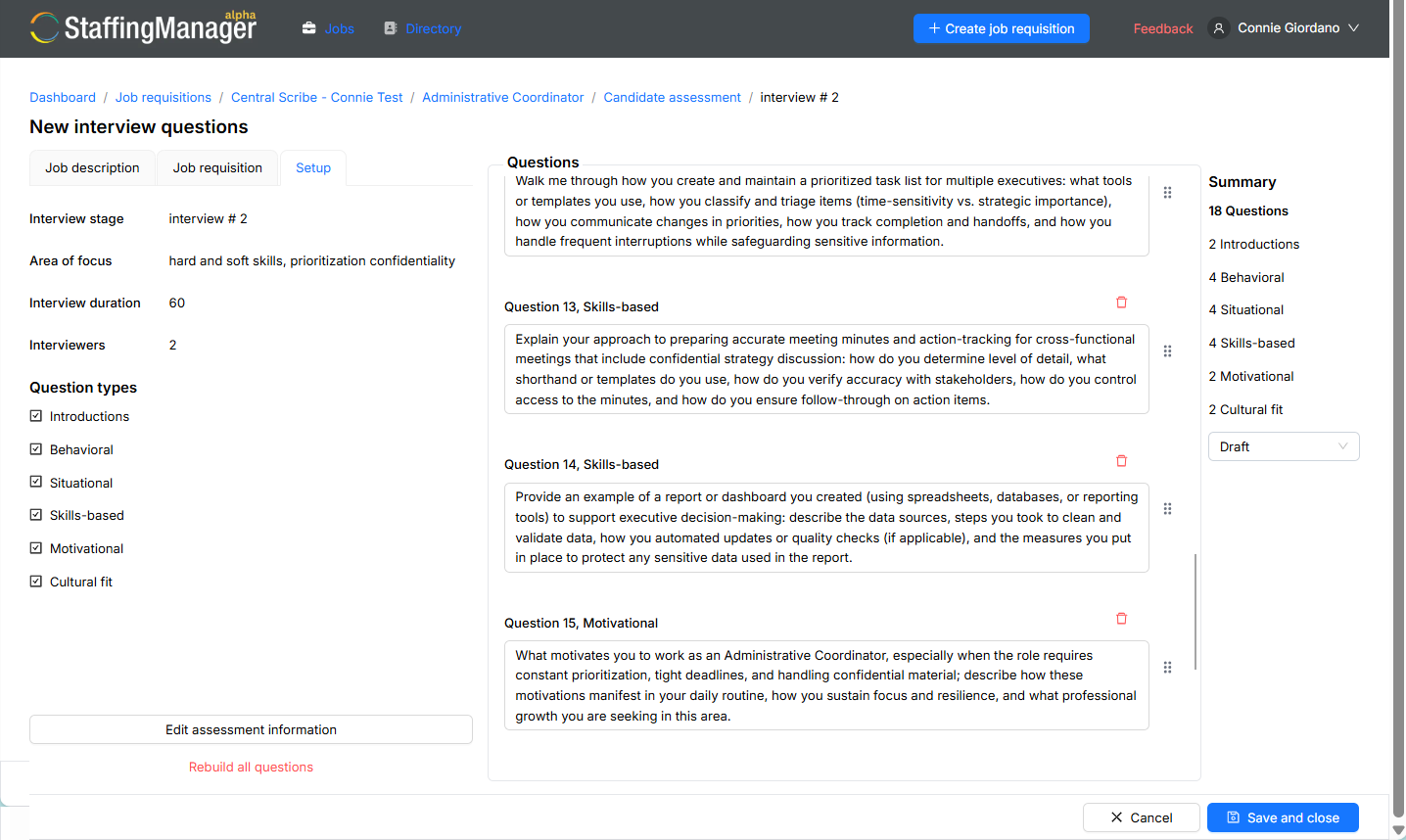This screenshot has height=840, width=1406.
Task: Open Candidate assessment breadcrumb
Action: [672, 97]
